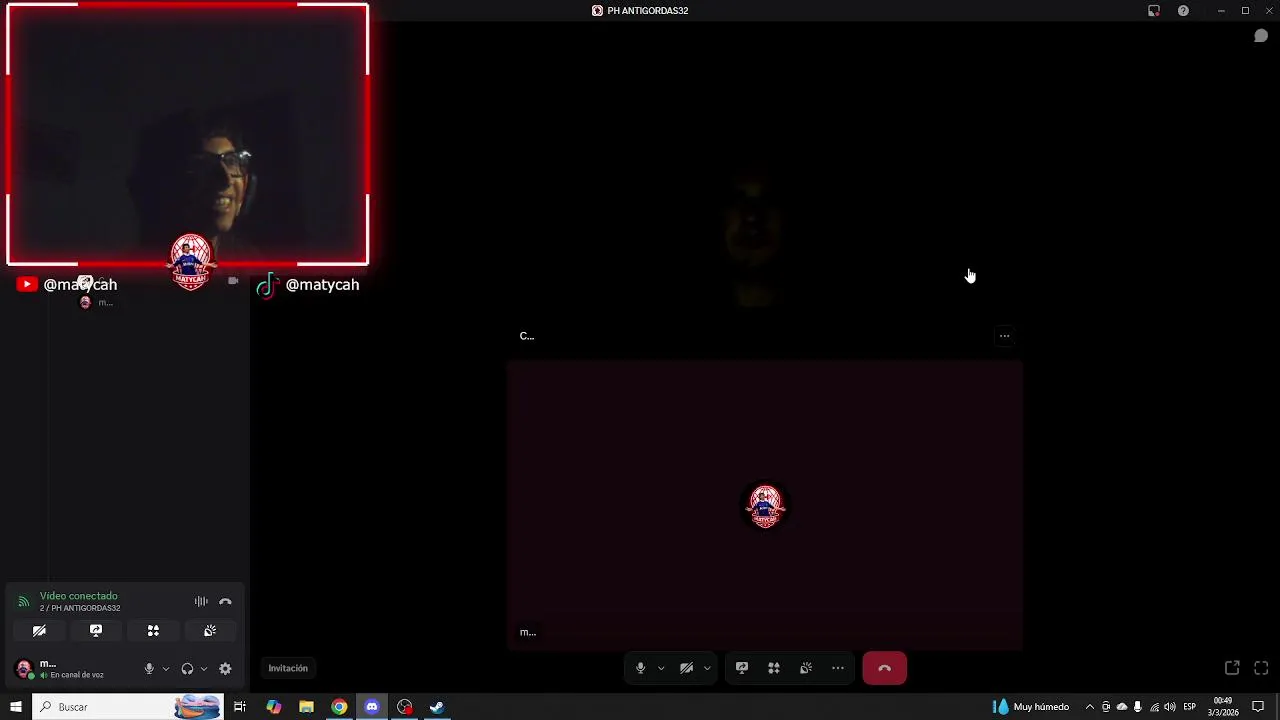Open volume control in the system tray

(1170, 707)
